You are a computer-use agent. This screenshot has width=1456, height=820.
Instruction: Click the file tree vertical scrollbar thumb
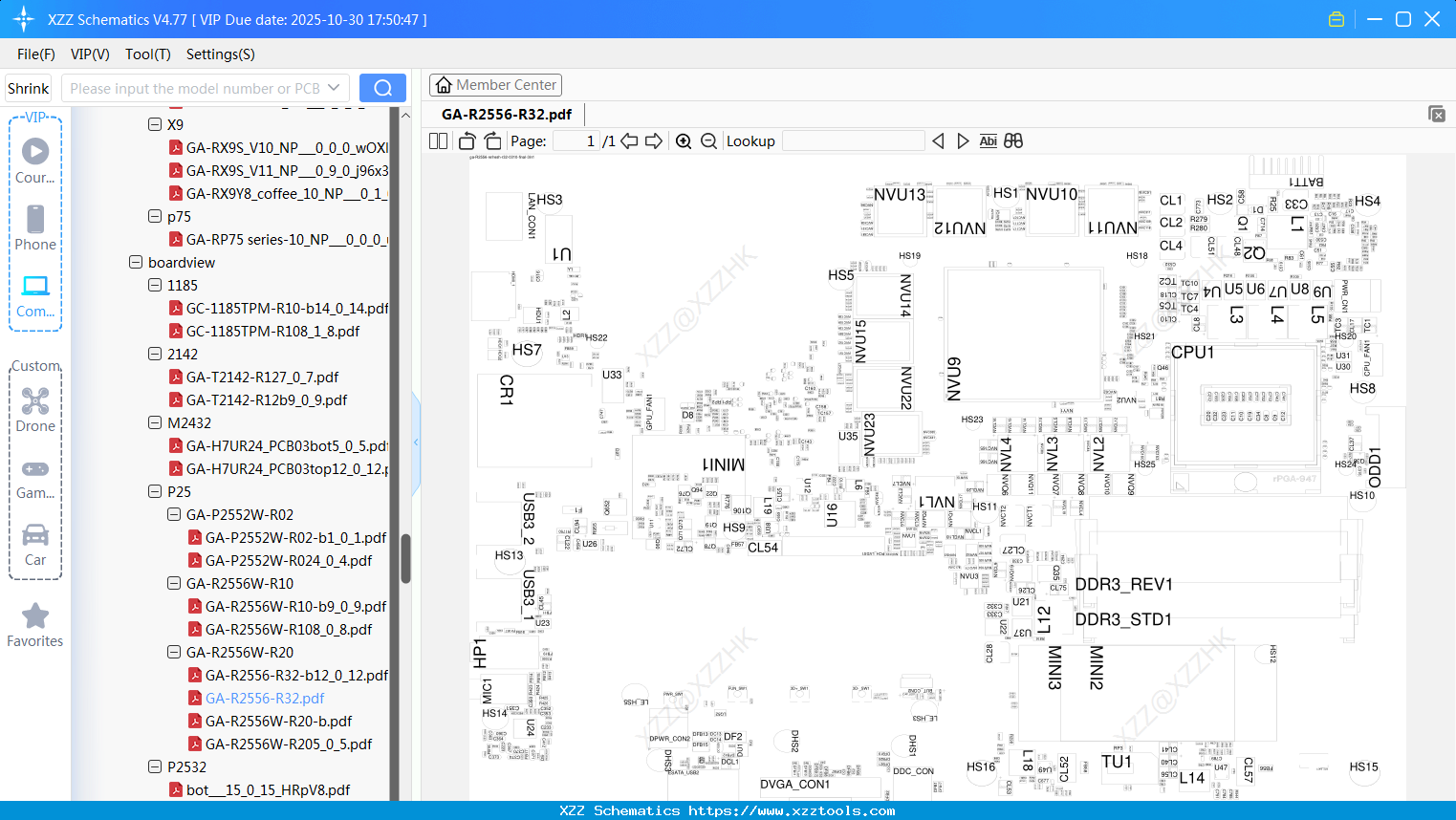(x=405, y=559)
